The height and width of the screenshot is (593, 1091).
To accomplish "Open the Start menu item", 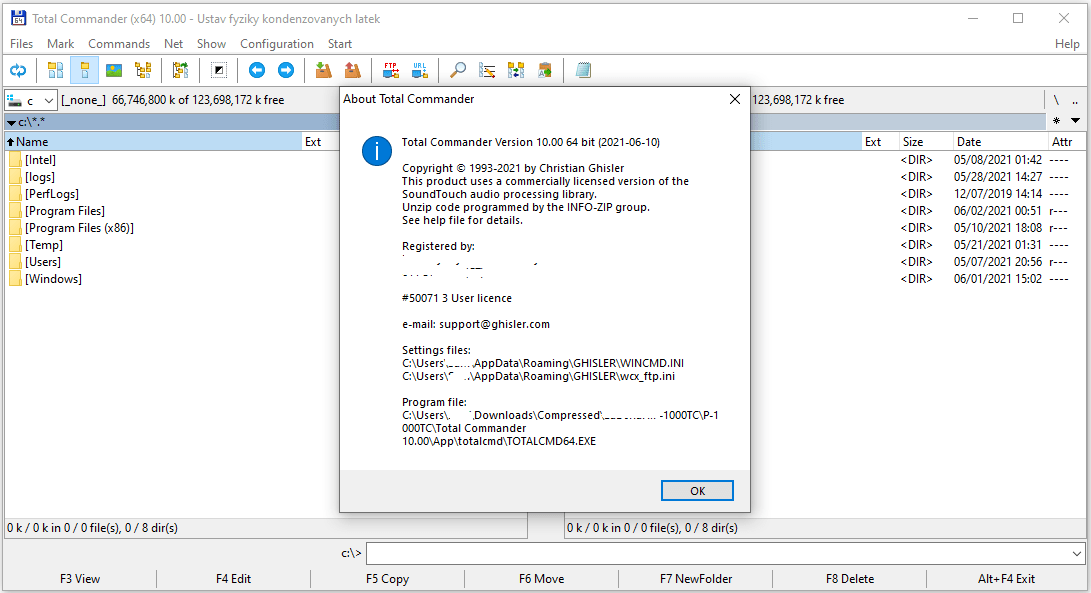I will click(340, 44).
